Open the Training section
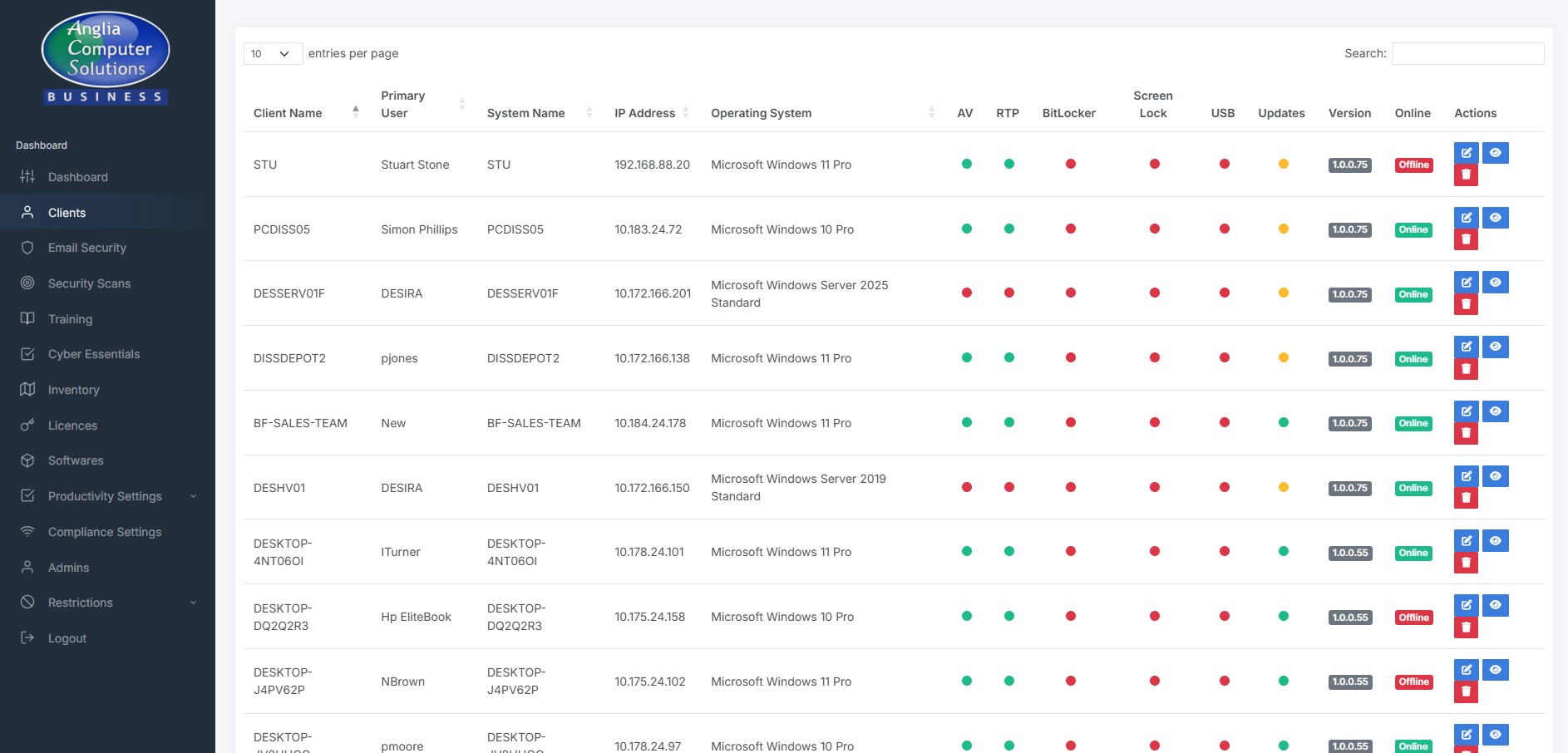1568x753 pixels. point(70,318)
